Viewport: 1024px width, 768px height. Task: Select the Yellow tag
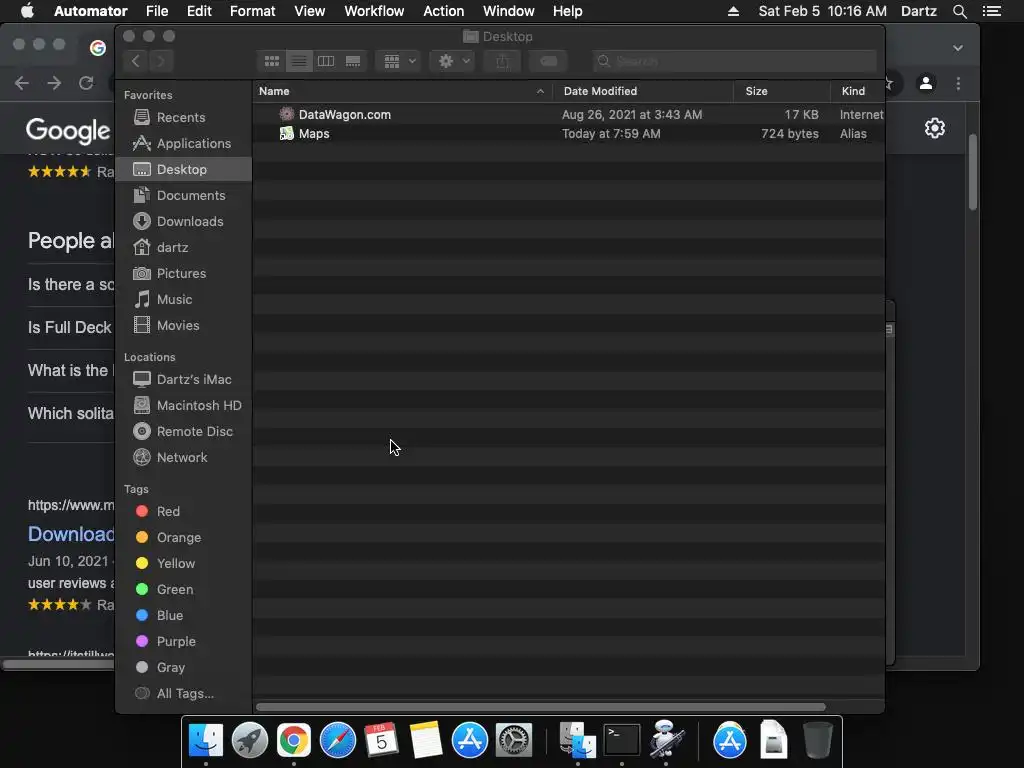pyautogui.click(x=183, y=564)
